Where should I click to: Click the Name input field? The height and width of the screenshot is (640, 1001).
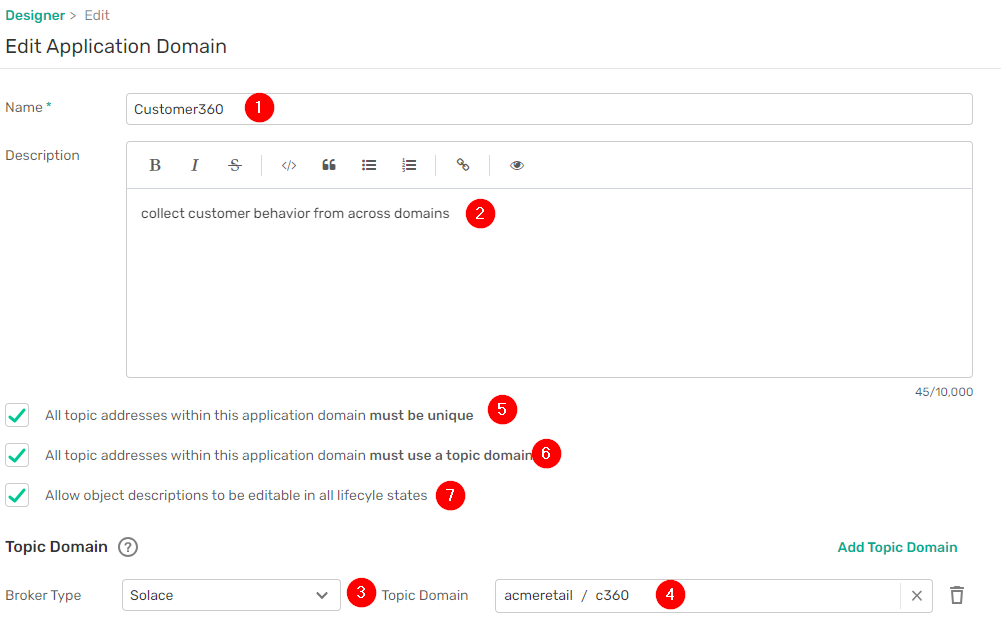point(600,109)
